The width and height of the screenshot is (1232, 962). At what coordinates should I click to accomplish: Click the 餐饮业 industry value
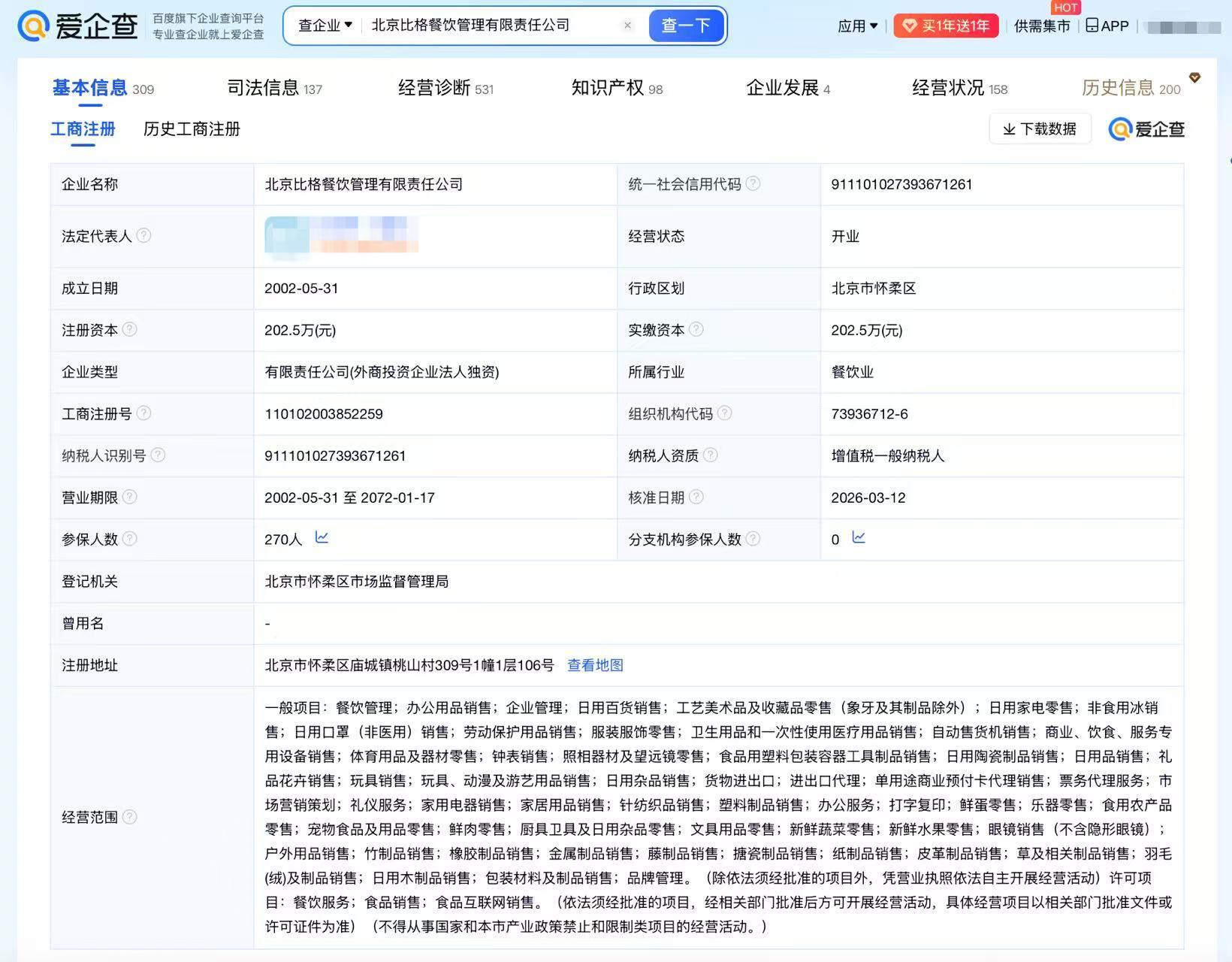[x=853, y=372]
